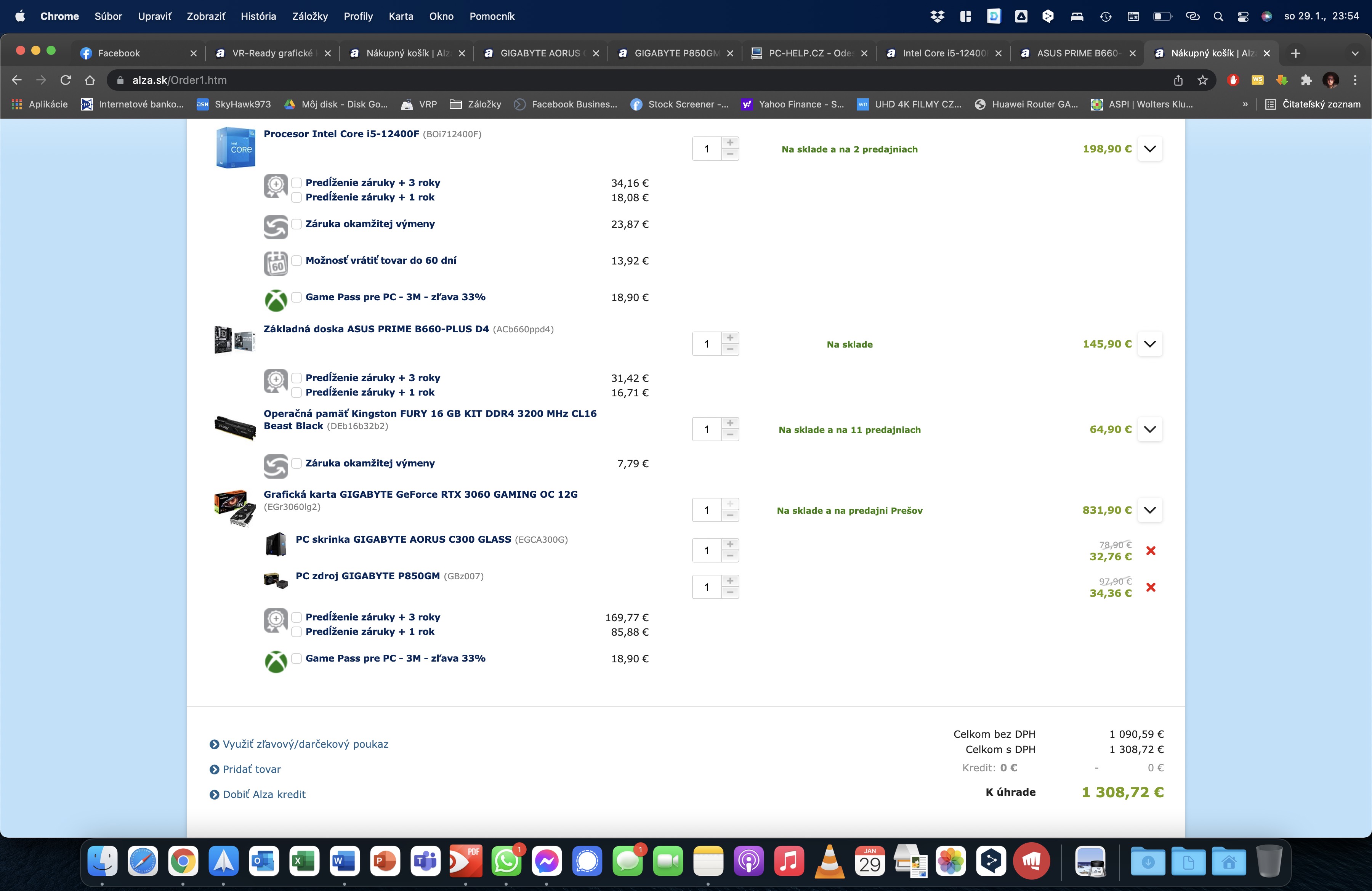The height and width of the screenshot is (891, 1372).
Task: Open the Chrome extensions puzzle icon
Action: tap(1306, 80)
